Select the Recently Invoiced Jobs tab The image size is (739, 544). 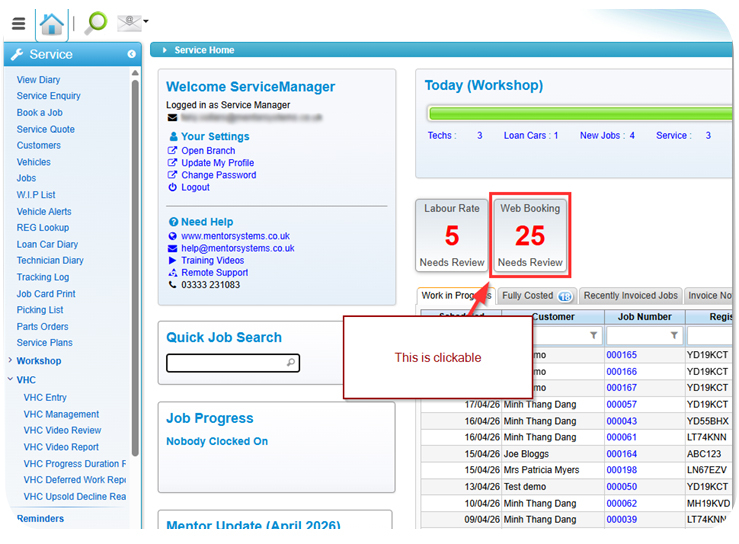tap(631, 296)
